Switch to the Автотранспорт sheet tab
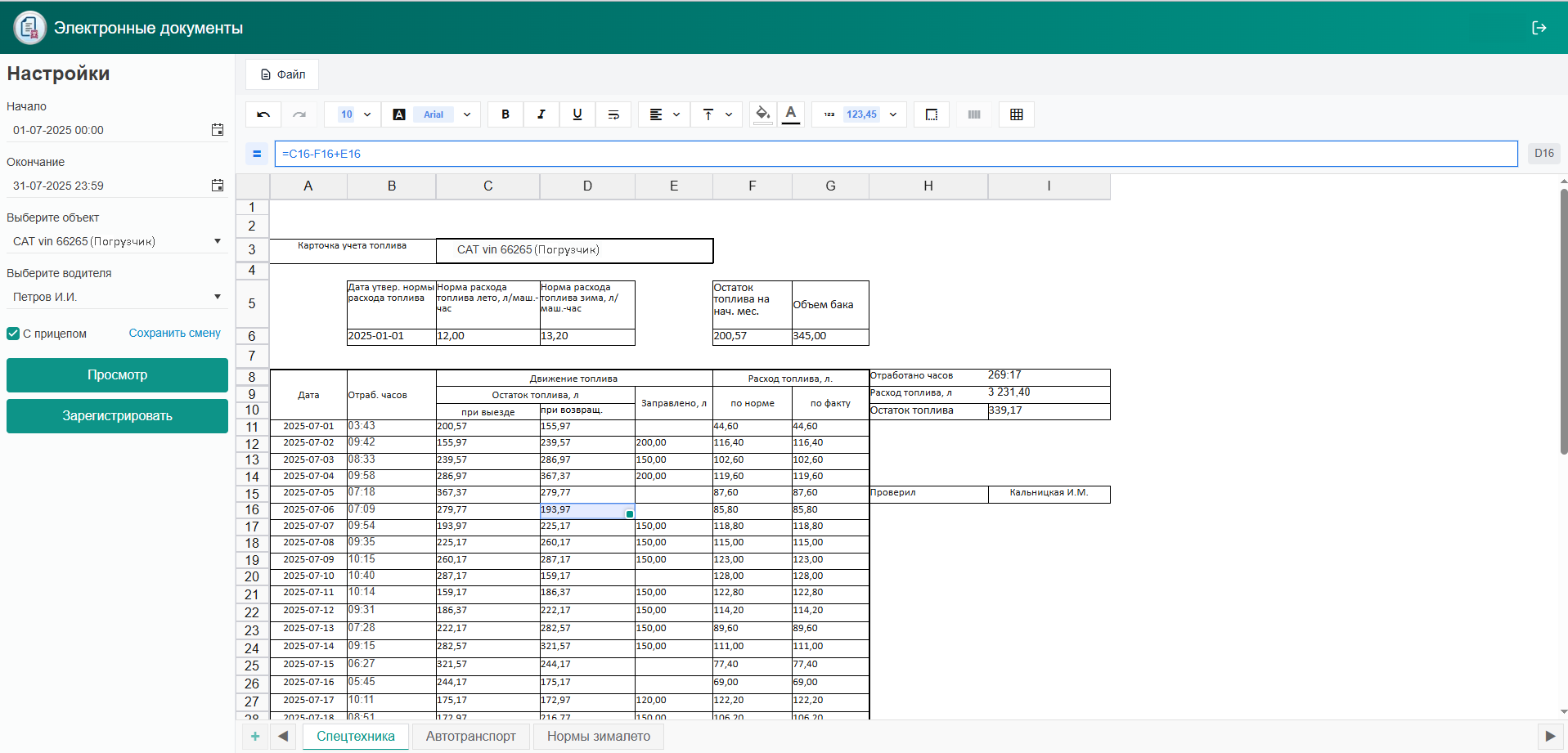Screen dimensions: 1568x753 click(x=470, y=736)
